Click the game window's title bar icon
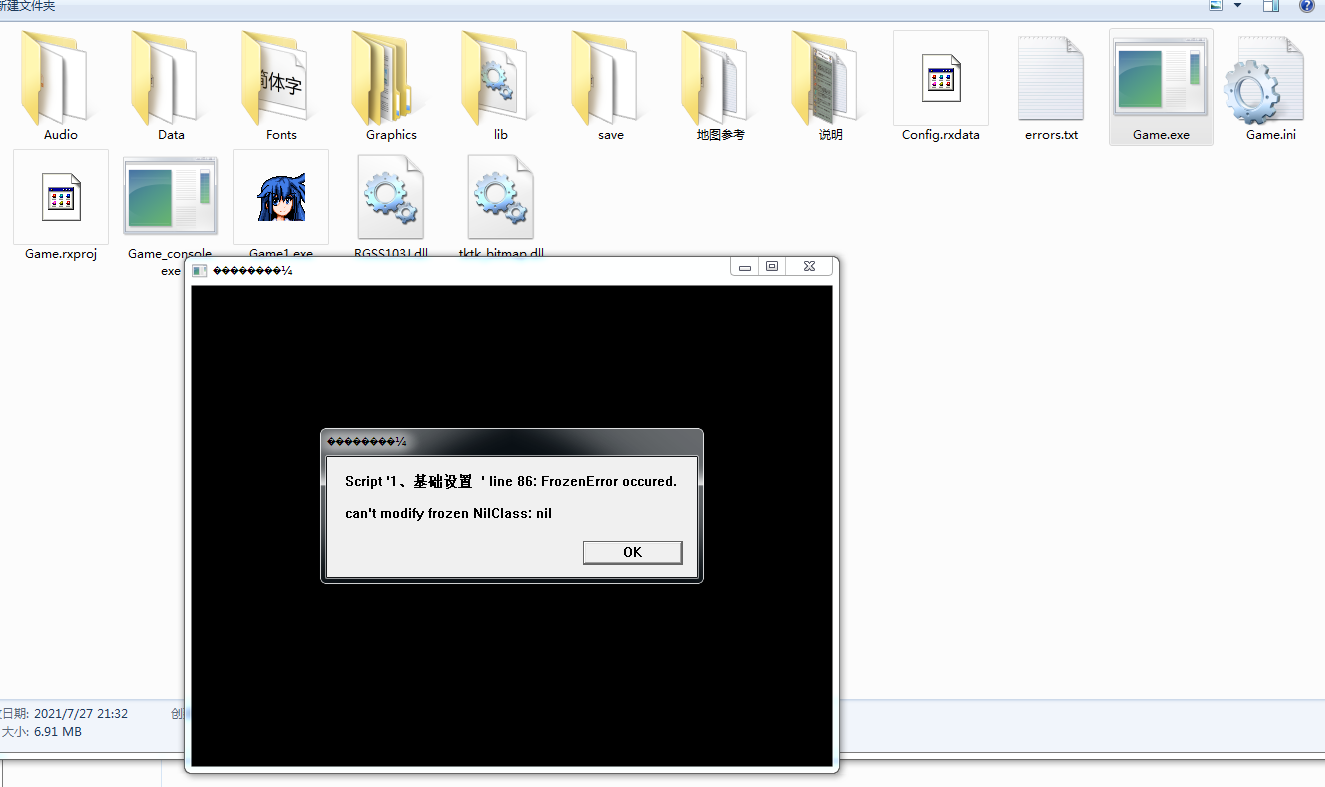 (200, 271)
